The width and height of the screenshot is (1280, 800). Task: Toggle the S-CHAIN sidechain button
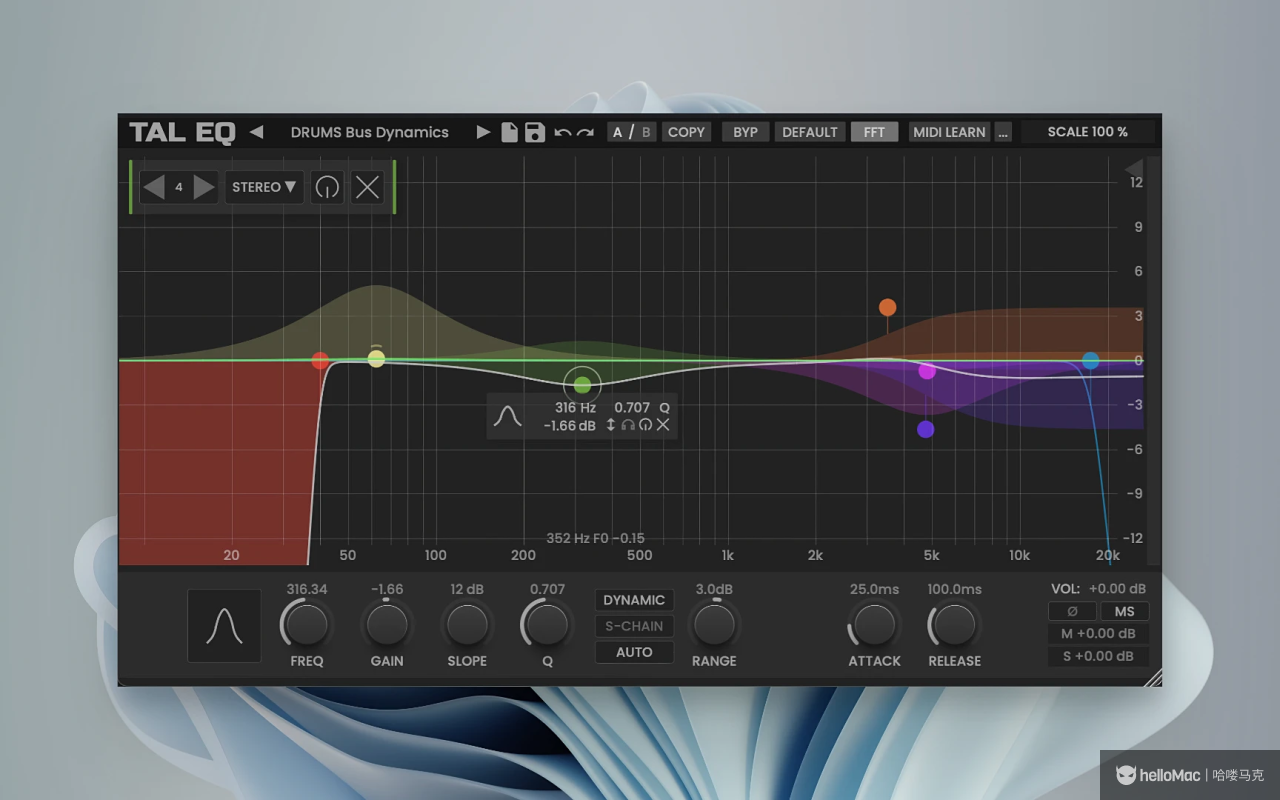point(634,626)
